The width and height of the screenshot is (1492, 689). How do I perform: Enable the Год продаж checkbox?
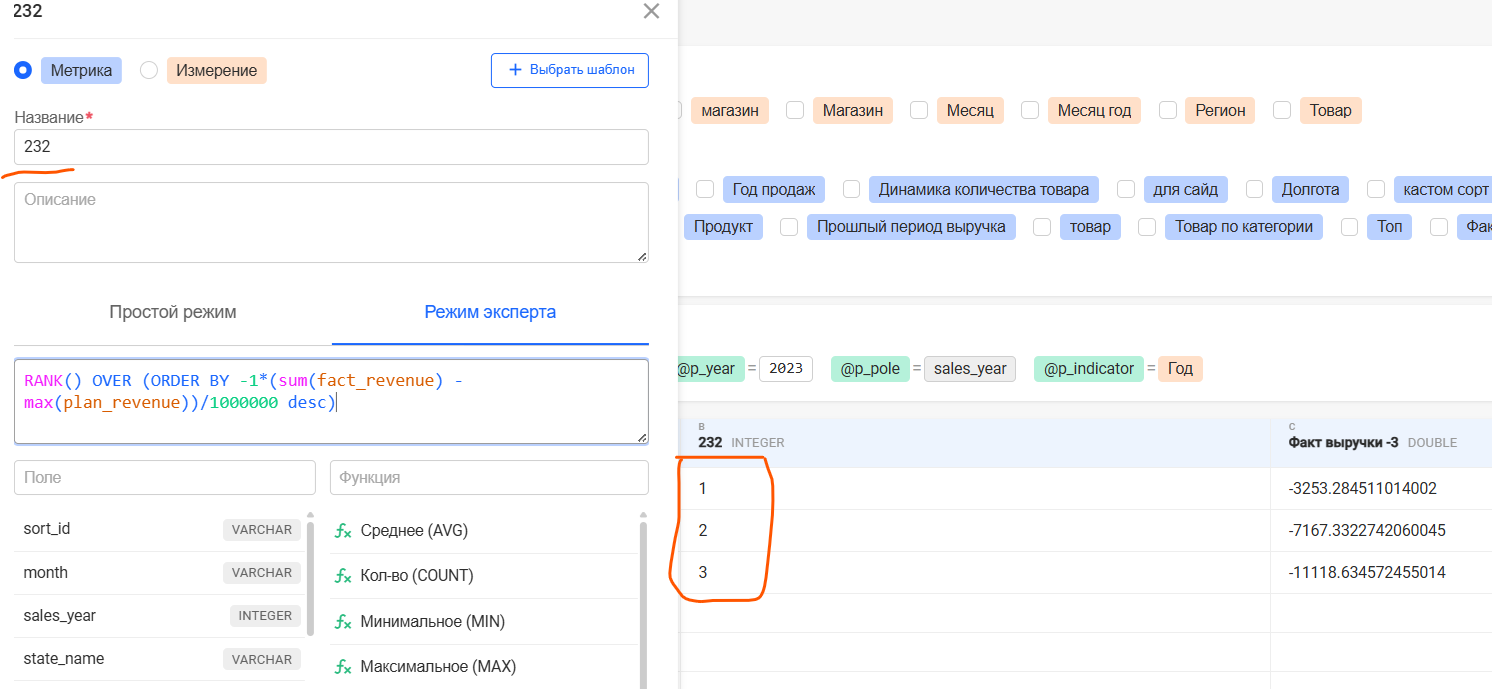click(705, 189)
